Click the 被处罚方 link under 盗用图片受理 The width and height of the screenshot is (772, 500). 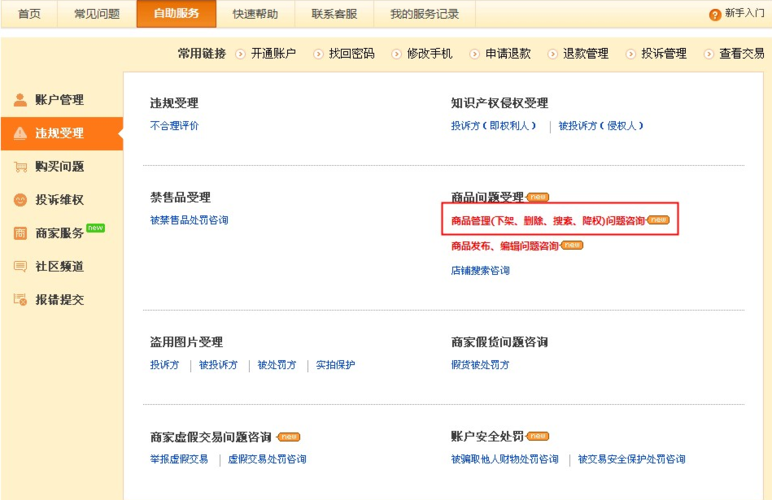[x=277, y=365]
